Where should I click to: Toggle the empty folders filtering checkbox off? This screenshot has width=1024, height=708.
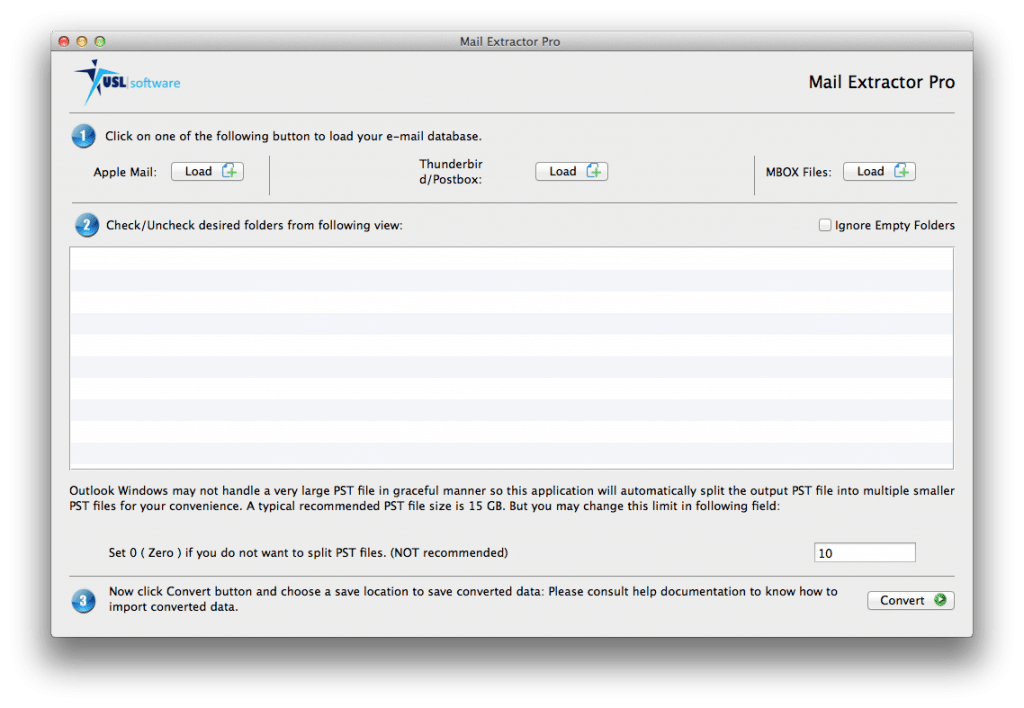point(825,224)
